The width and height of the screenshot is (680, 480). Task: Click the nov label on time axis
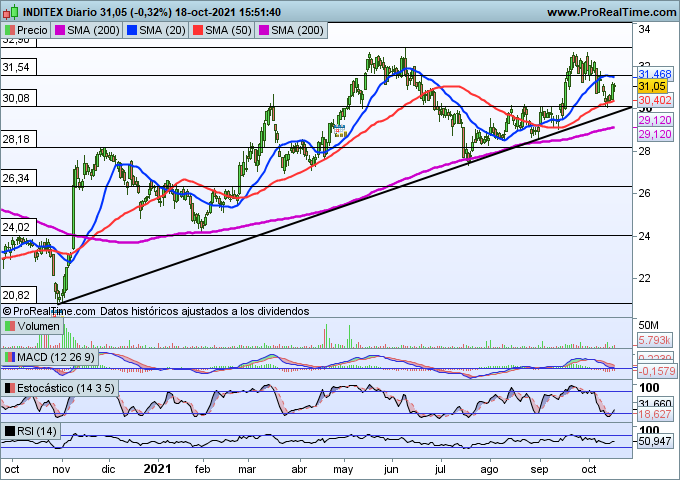61,469
